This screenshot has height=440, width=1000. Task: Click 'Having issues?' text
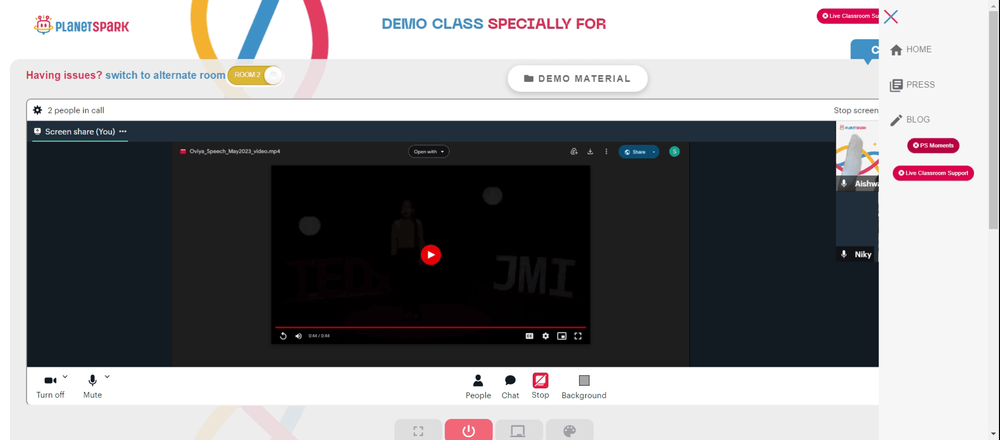(x=64, y=75)
